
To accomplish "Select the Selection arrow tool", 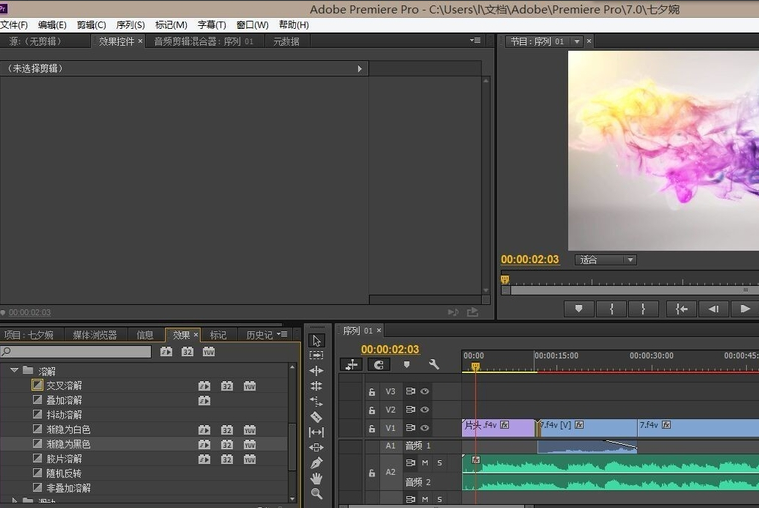I will [316, 340].
